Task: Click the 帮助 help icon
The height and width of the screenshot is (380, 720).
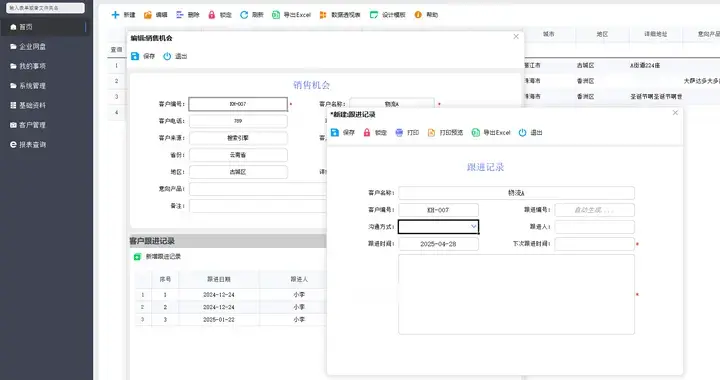Action: 418,15
